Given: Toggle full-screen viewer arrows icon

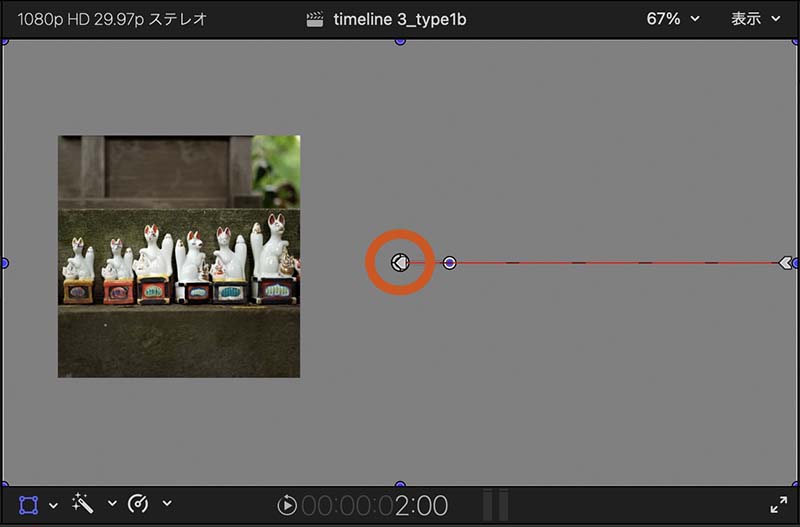Looking at the screenshot, I should (x=779, y=505).
